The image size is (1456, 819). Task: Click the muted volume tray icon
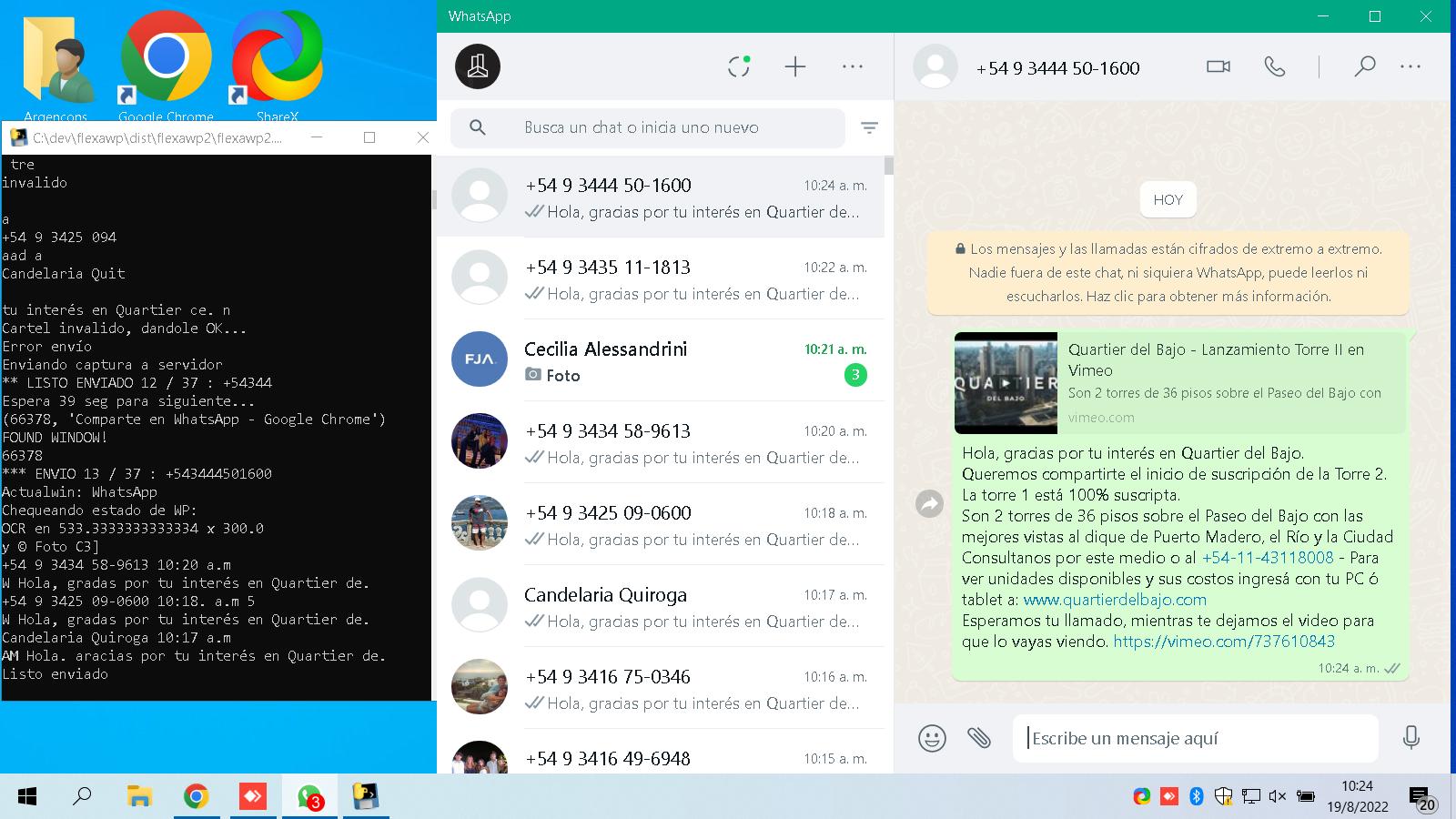1277,797
